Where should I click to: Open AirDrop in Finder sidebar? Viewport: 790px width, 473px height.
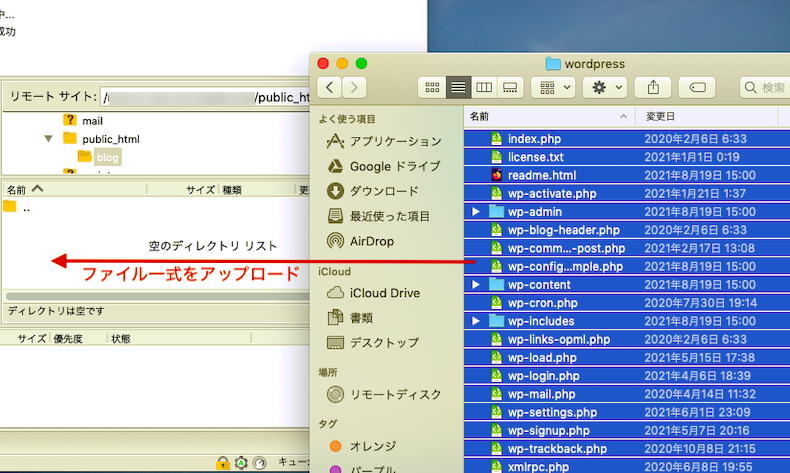(x=360, y=241)
